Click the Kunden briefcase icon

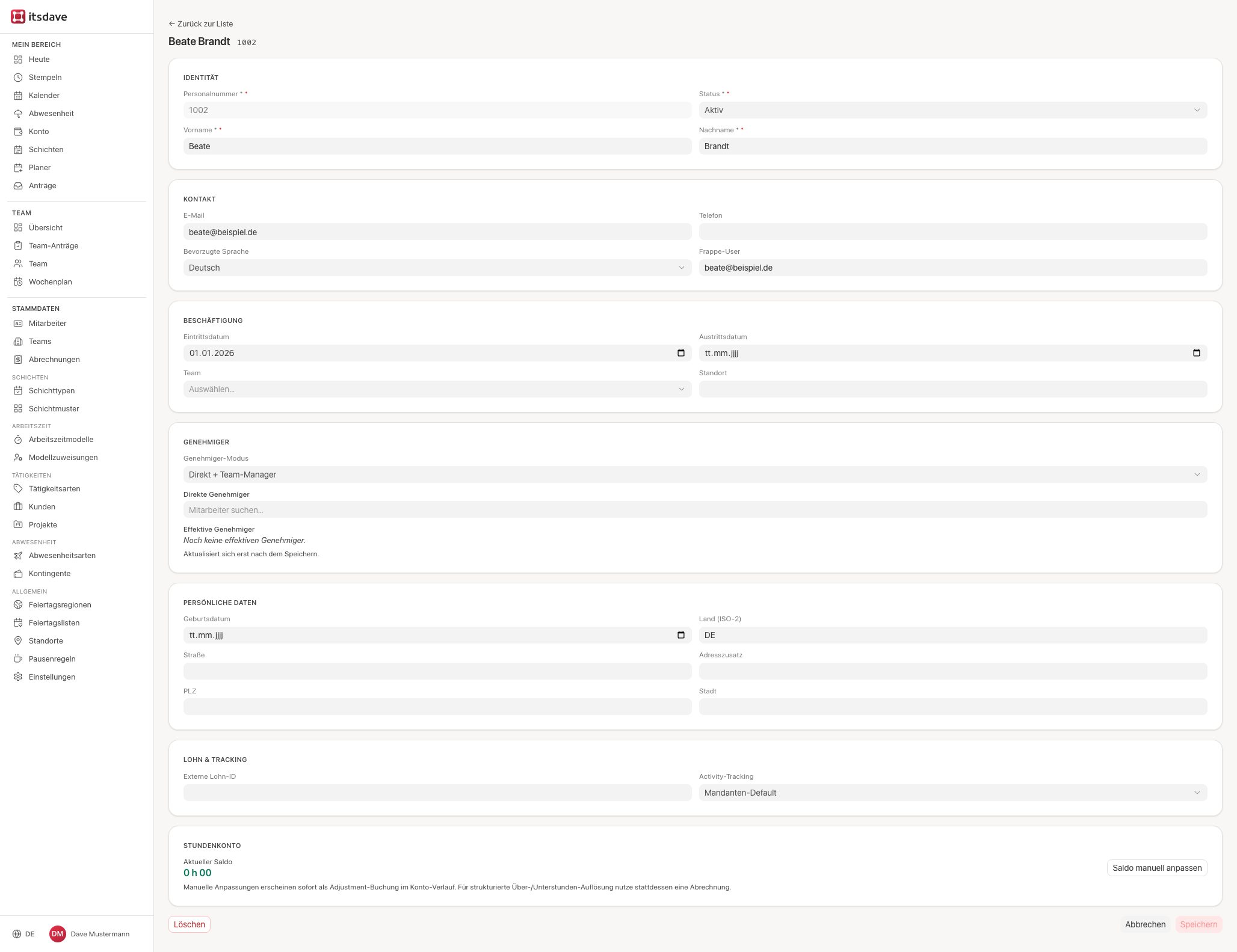[x=18, y=507]
